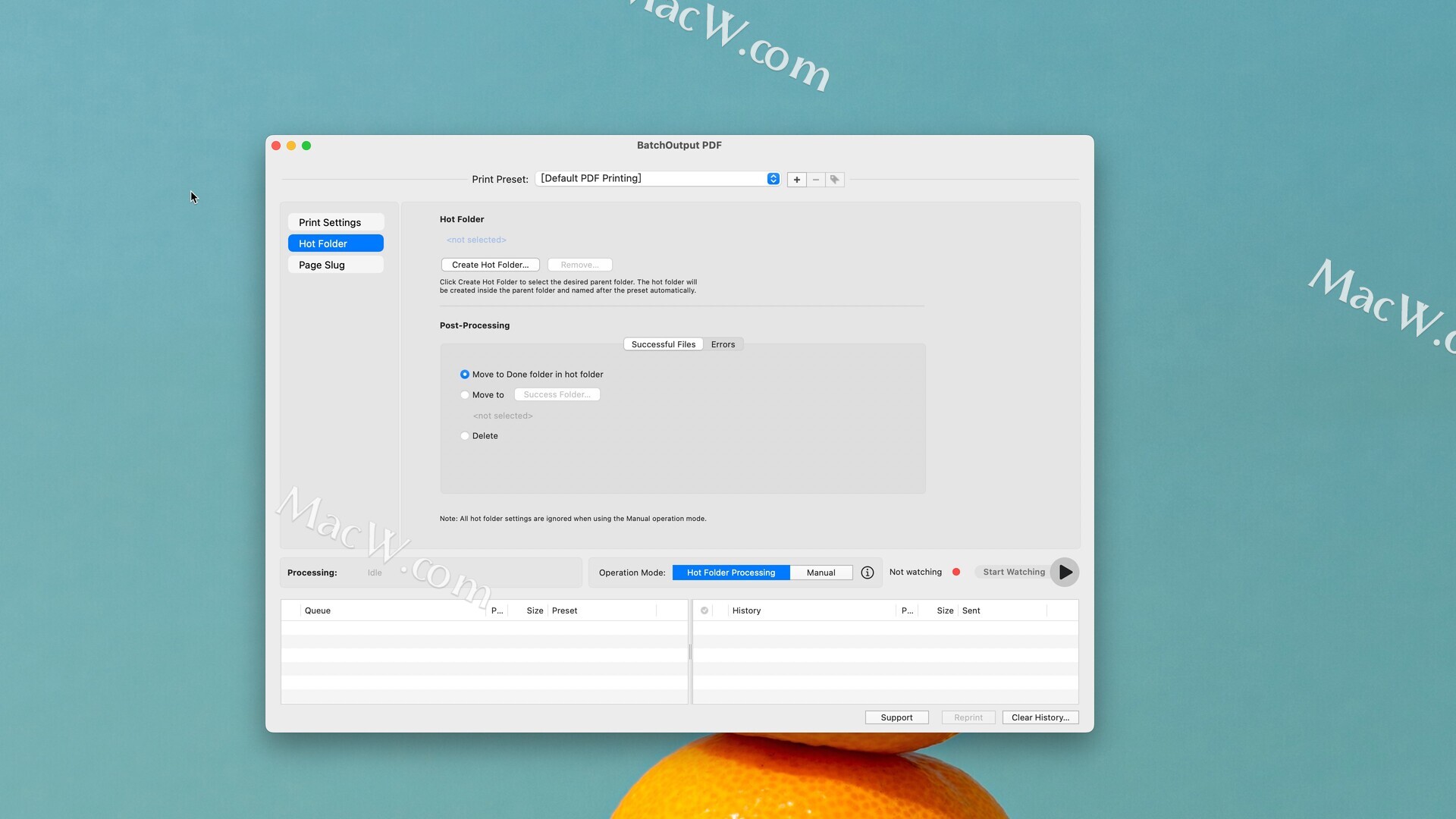Click the Success Folder button

coord(557,395)
